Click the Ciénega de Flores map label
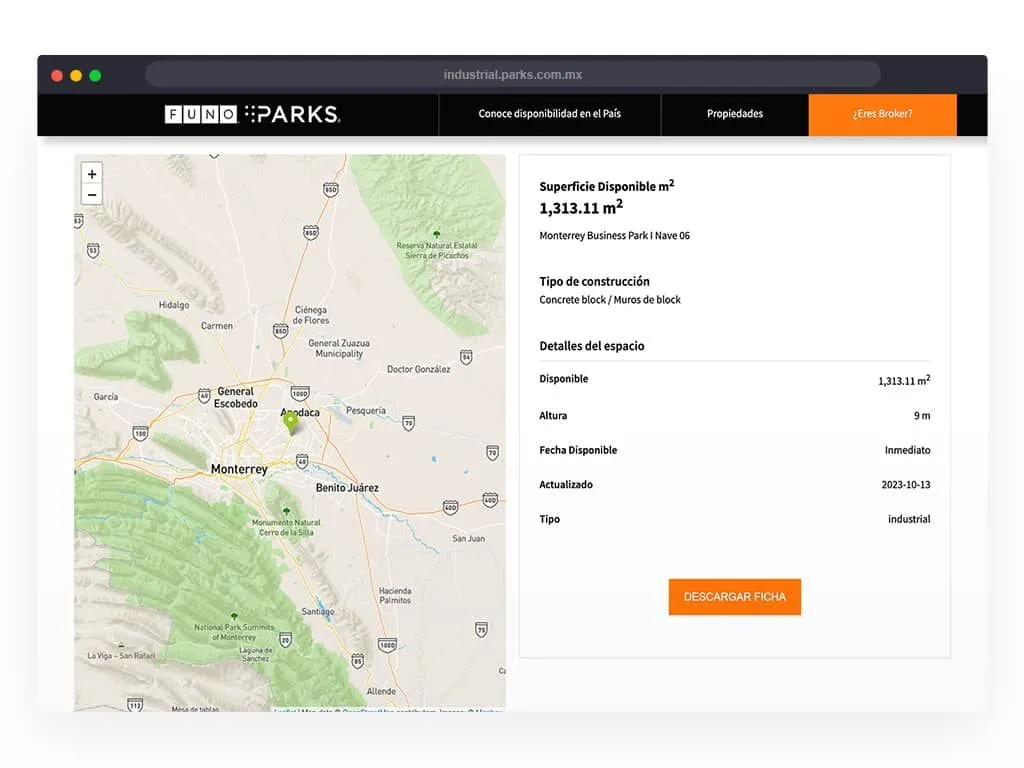Image resolution: width=1024 pixels, height=768 pixels. point(311,315)
